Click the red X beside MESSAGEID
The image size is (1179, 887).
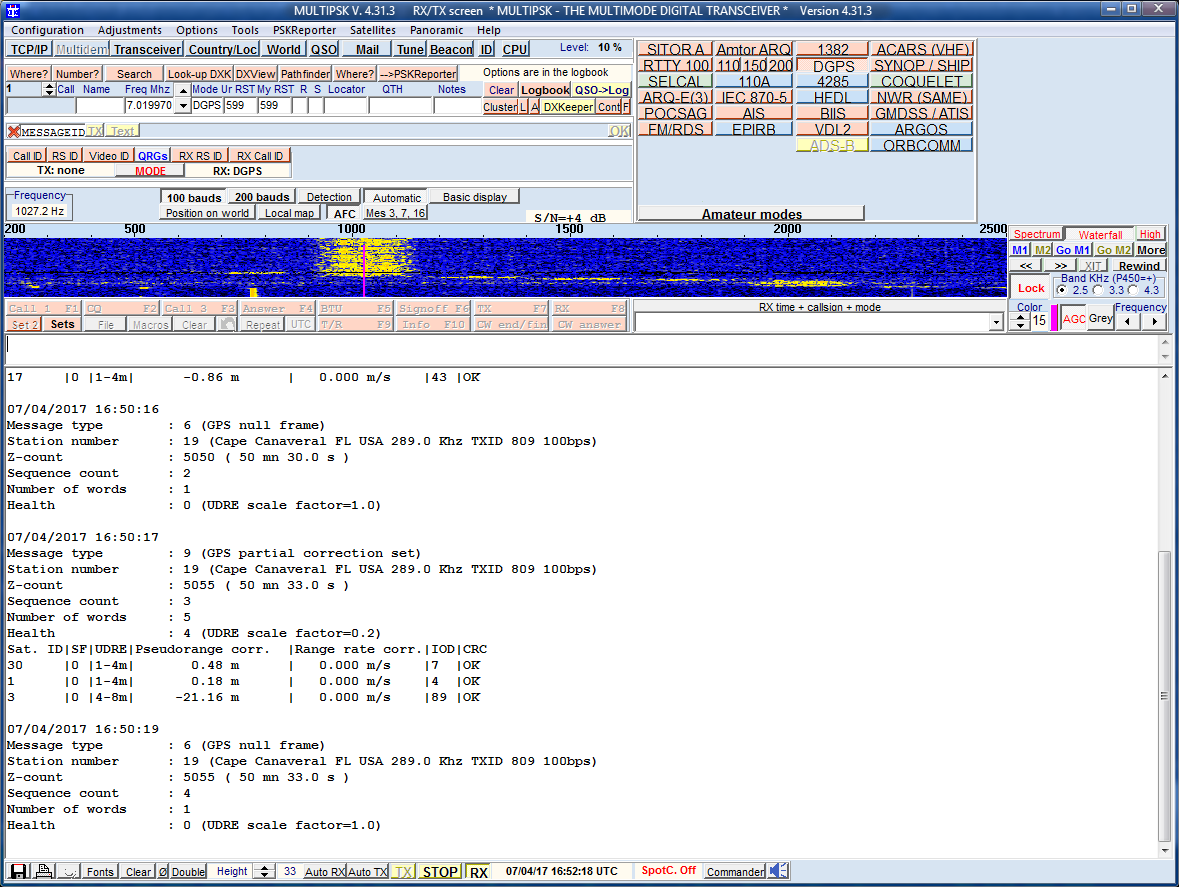pos(14,132)
